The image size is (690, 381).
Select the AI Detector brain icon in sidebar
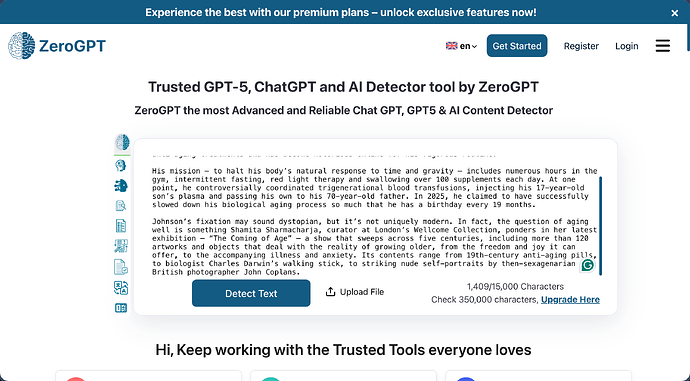click(122, 143)
